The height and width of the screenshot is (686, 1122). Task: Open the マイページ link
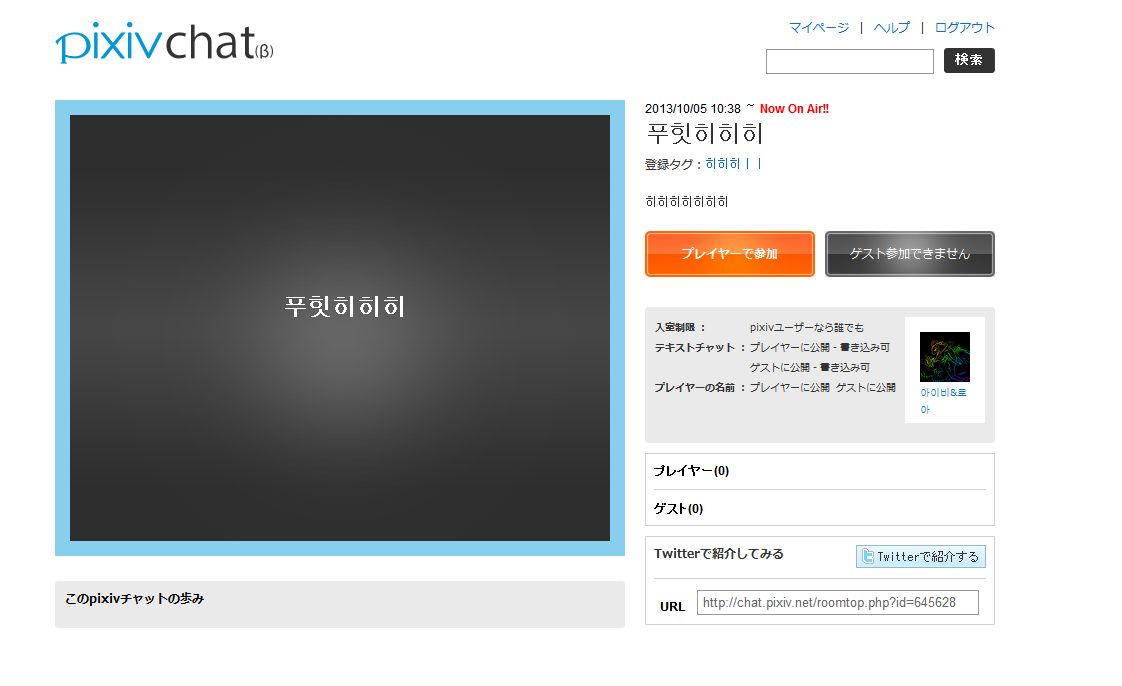[x=818, y=28]
